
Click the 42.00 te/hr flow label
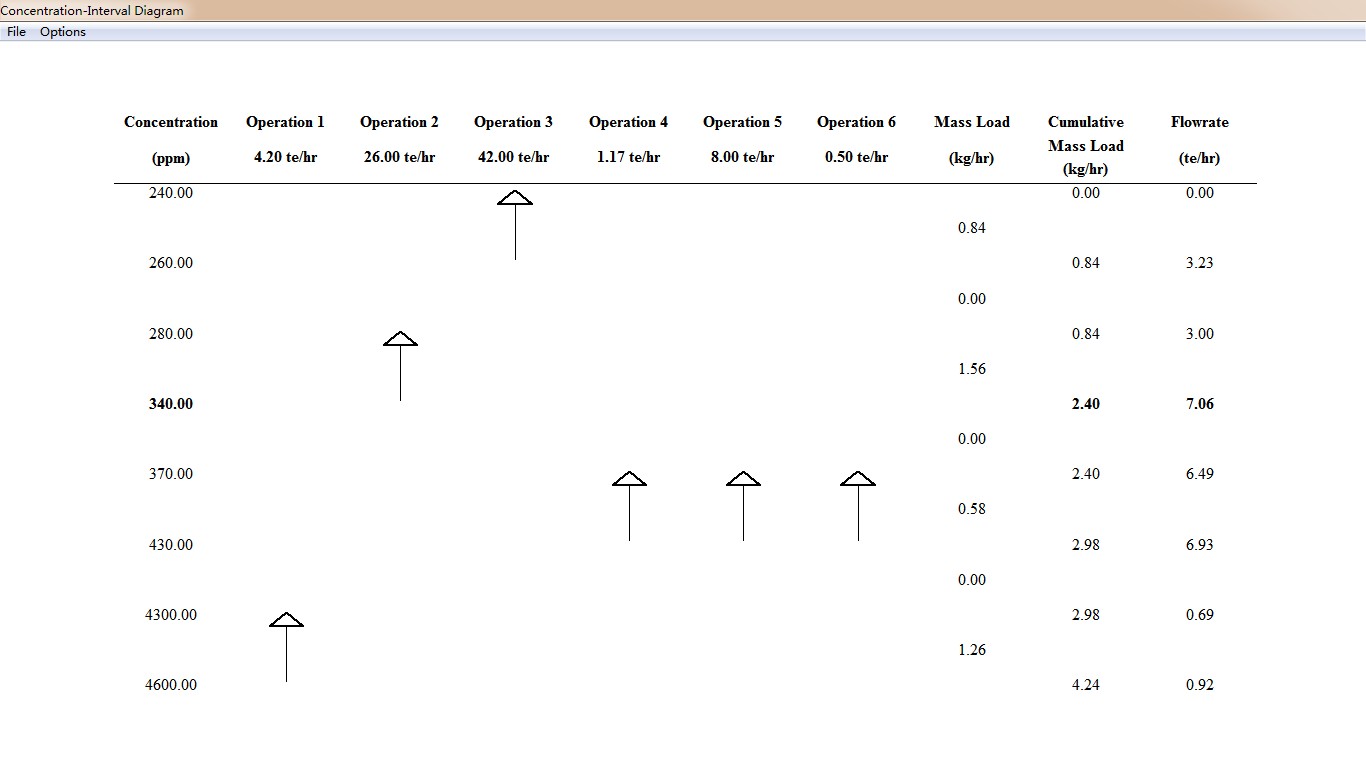point(513,157)
